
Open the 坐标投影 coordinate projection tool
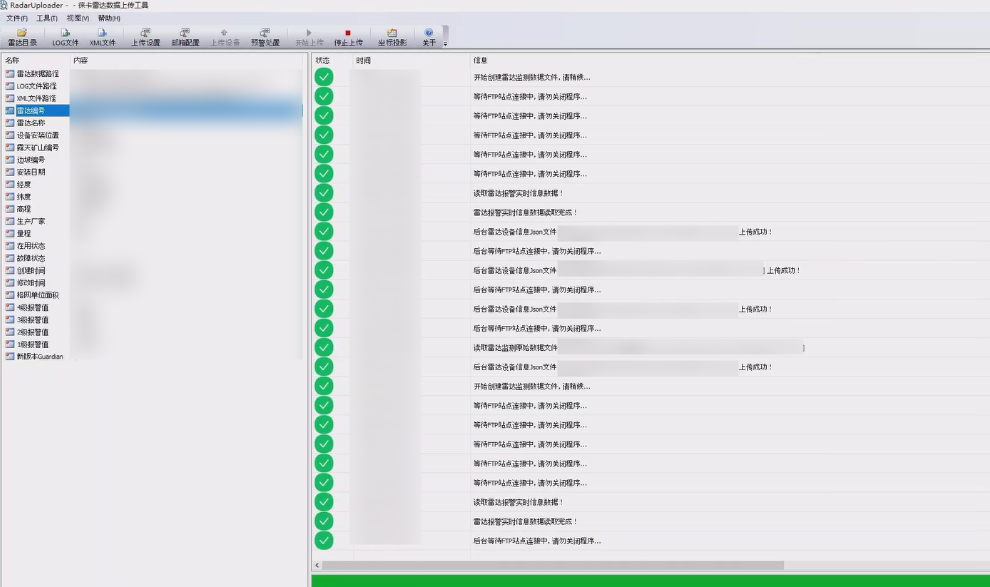(392, 38)
